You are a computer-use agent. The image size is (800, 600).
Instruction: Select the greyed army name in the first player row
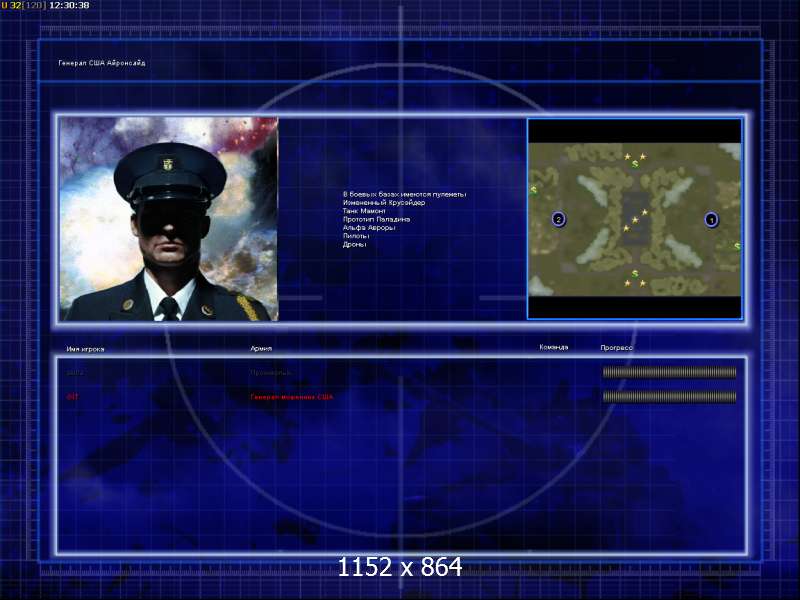[271, 372]
